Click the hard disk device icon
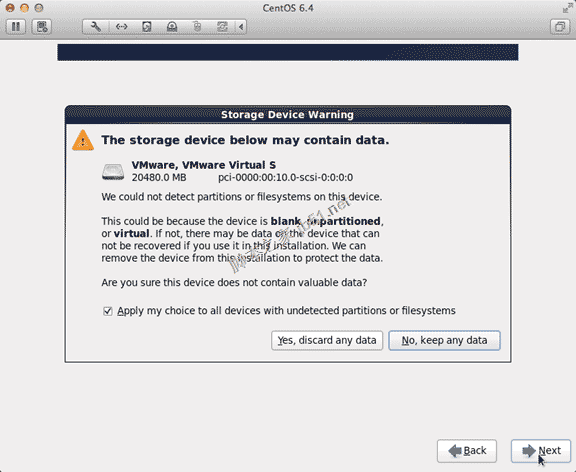 (x=147, y=27)
